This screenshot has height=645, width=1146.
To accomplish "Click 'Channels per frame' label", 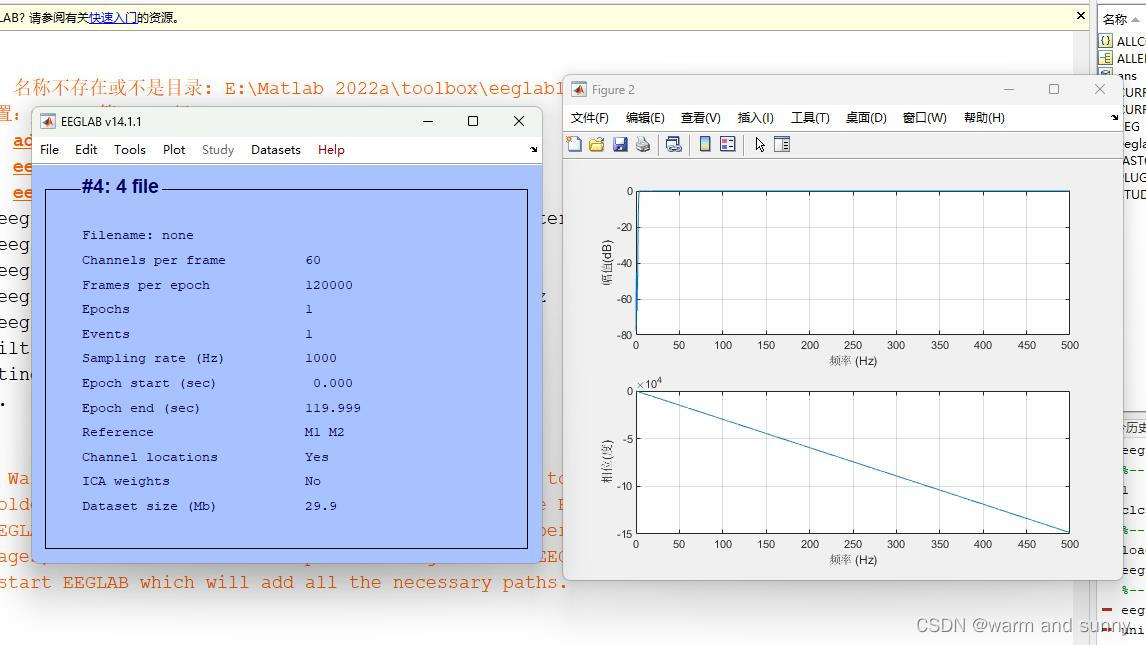I will pyautogui.click(x=153, y=260).
